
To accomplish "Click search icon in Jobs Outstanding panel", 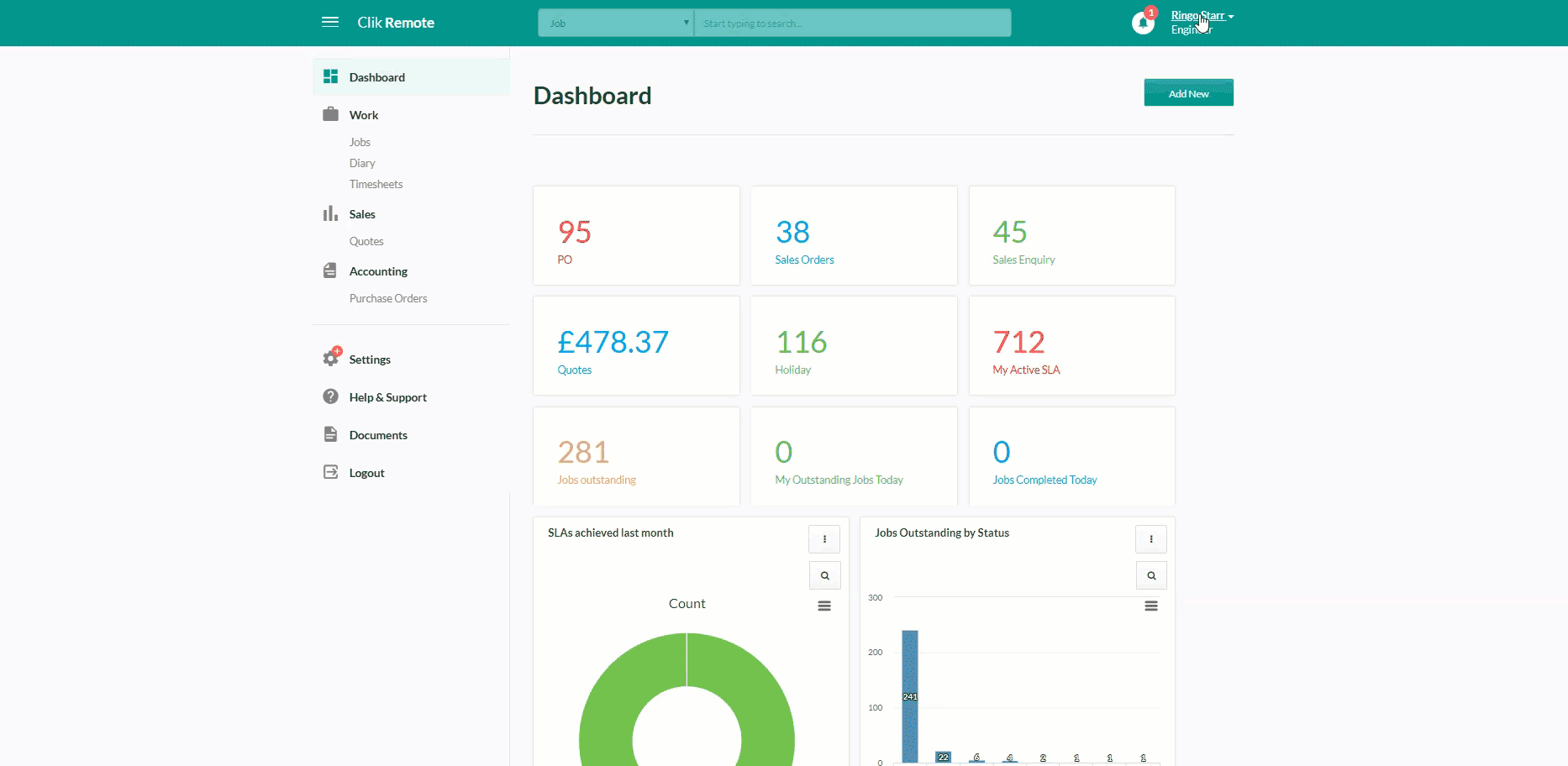I will coord(1151,575).
